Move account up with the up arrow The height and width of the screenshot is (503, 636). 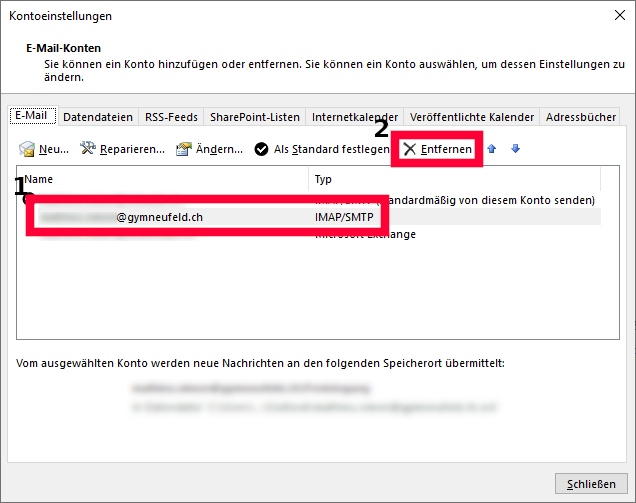(493, 149)
